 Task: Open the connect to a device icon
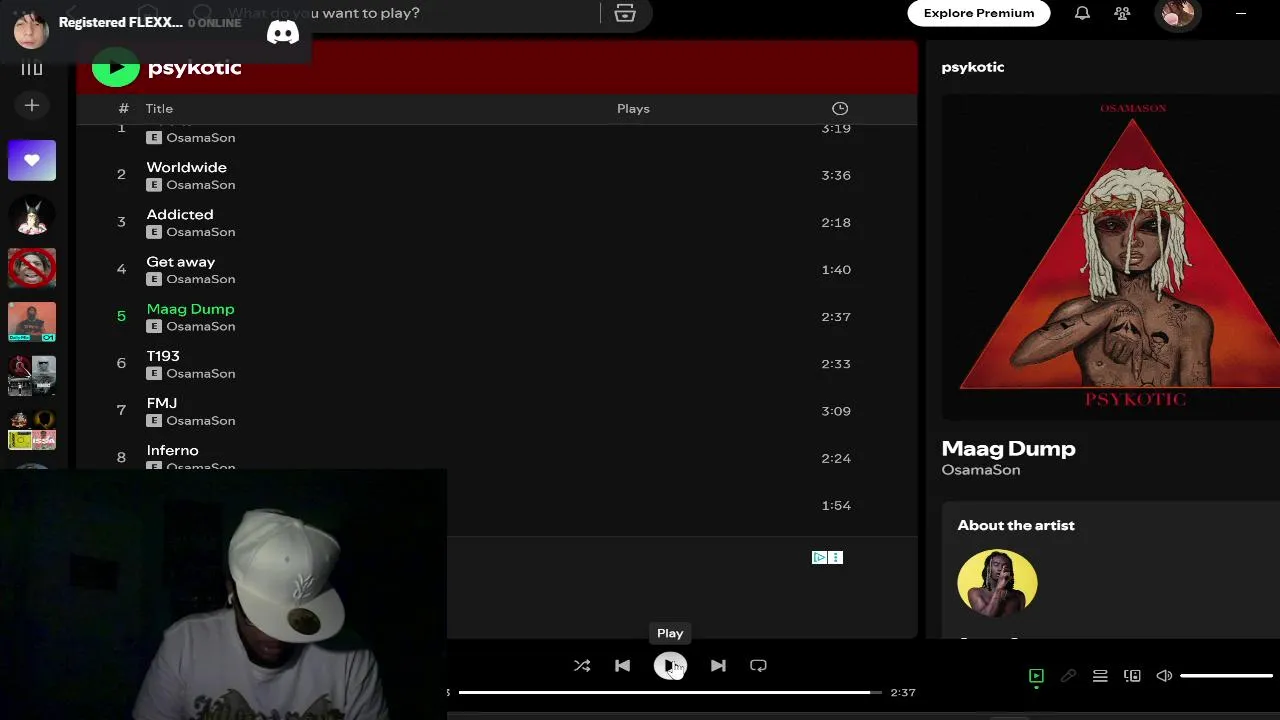[x=1132, y=676]
